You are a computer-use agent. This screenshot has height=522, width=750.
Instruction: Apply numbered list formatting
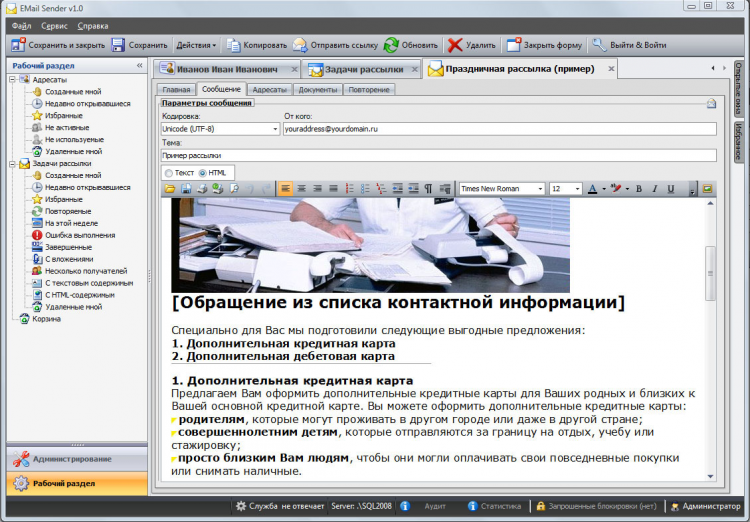350,189
